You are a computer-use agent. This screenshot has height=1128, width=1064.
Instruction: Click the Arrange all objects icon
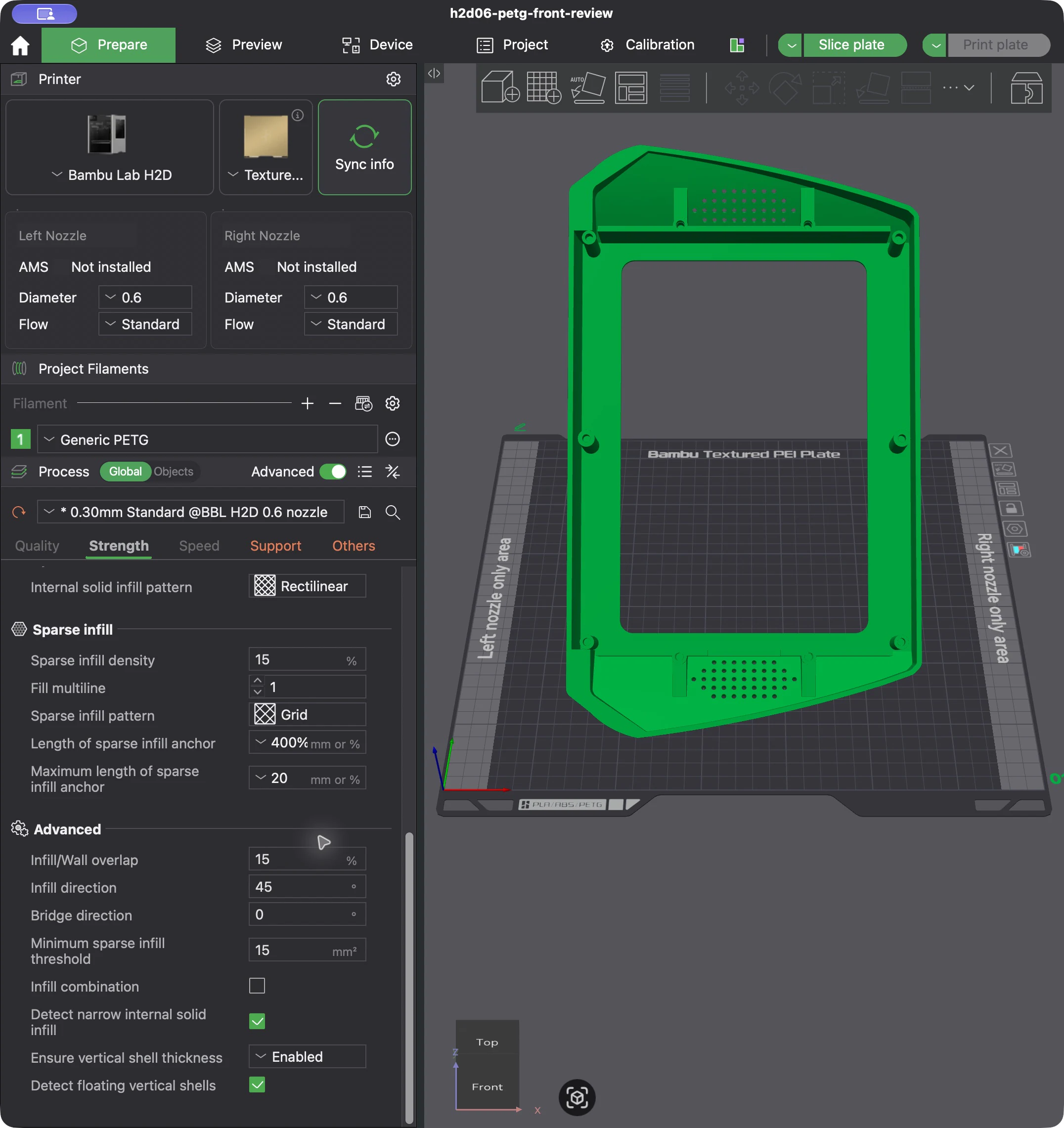pos(631,87)
